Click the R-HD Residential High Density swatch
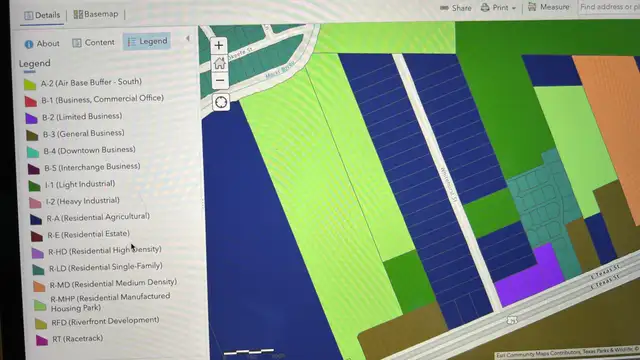This screenshot has width=640, height=360. pos(38,253)
